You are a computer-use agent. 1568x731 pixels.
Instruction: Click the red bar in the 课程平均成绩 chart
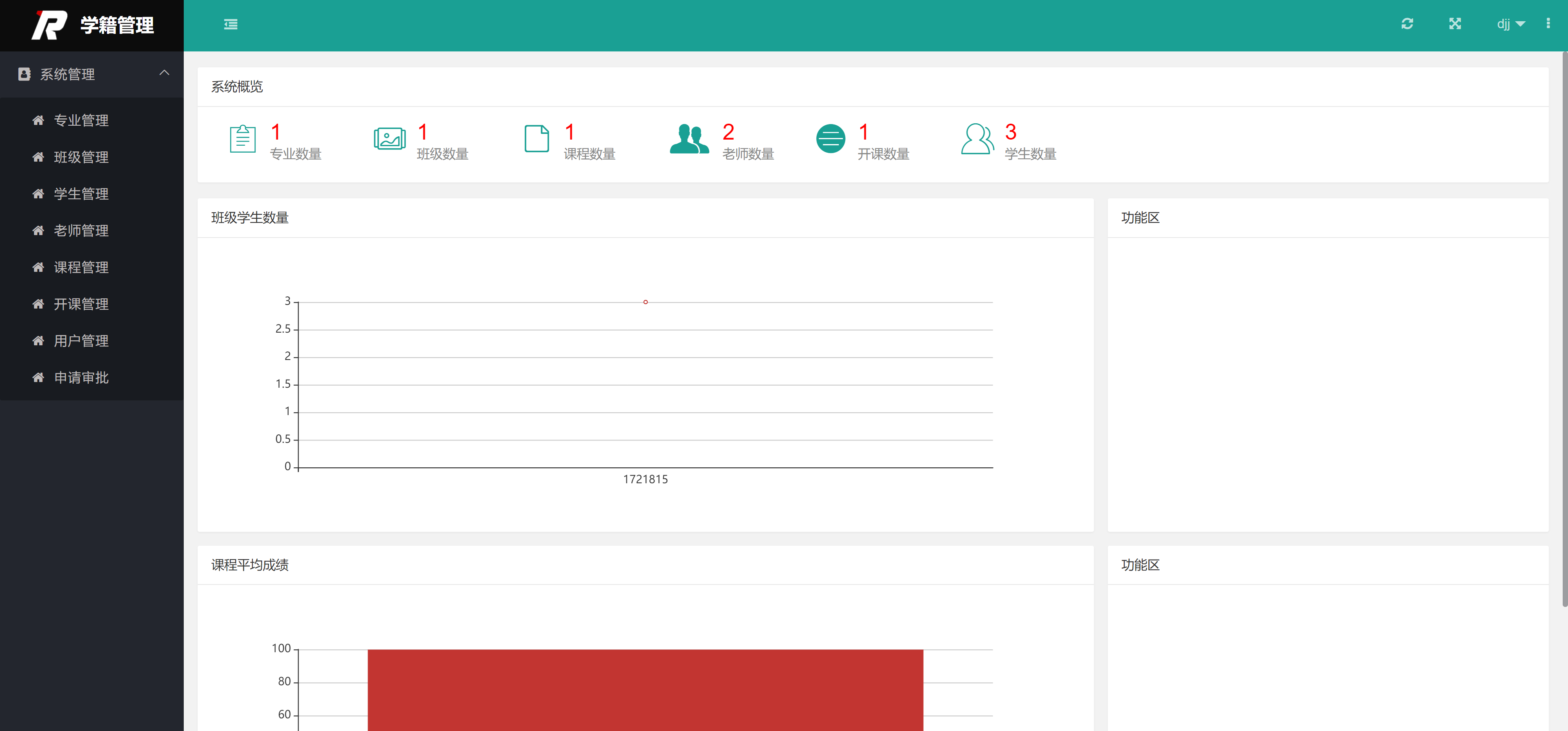tap(645, 688)
